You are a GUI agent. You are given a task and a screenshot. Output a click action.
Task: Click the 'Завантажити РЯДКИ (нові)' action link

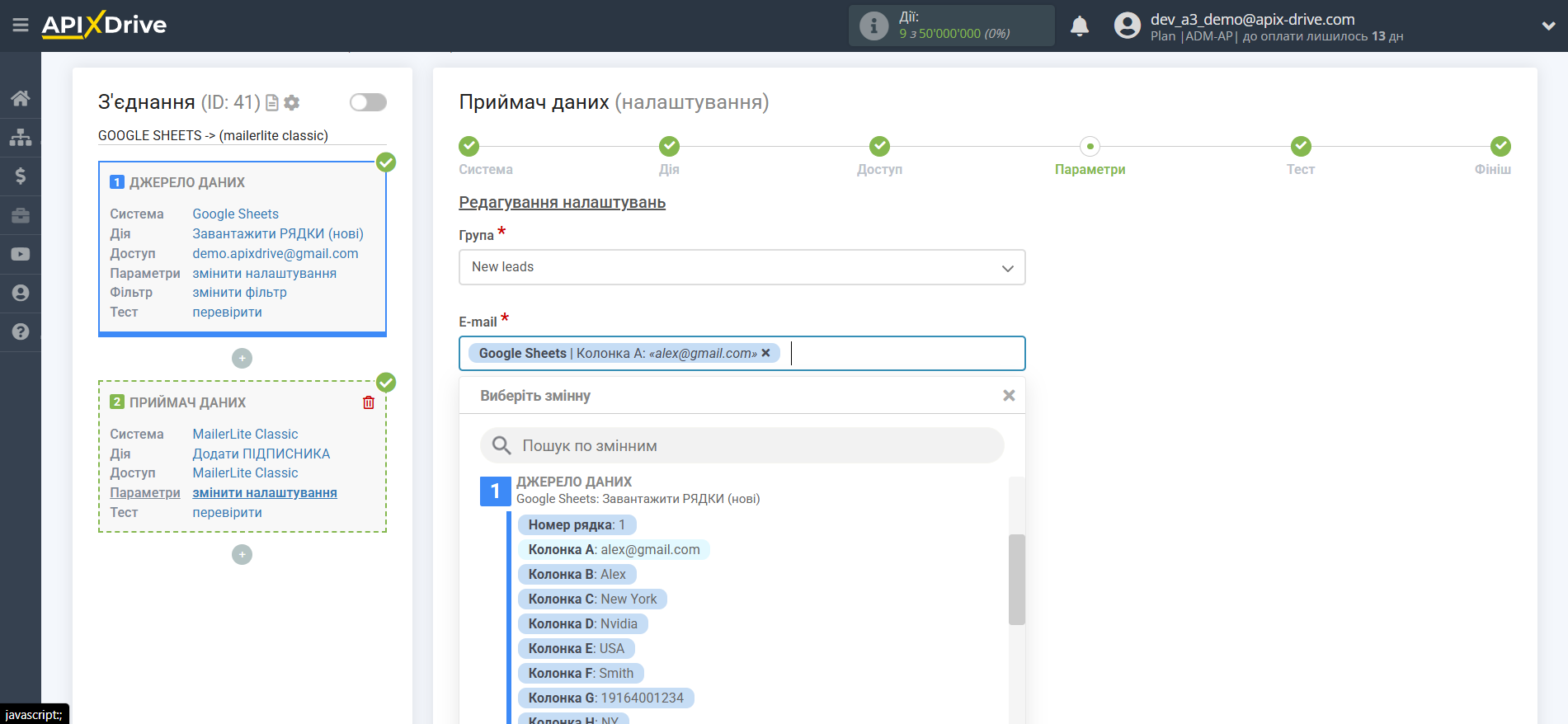click(x=278, y=233)
